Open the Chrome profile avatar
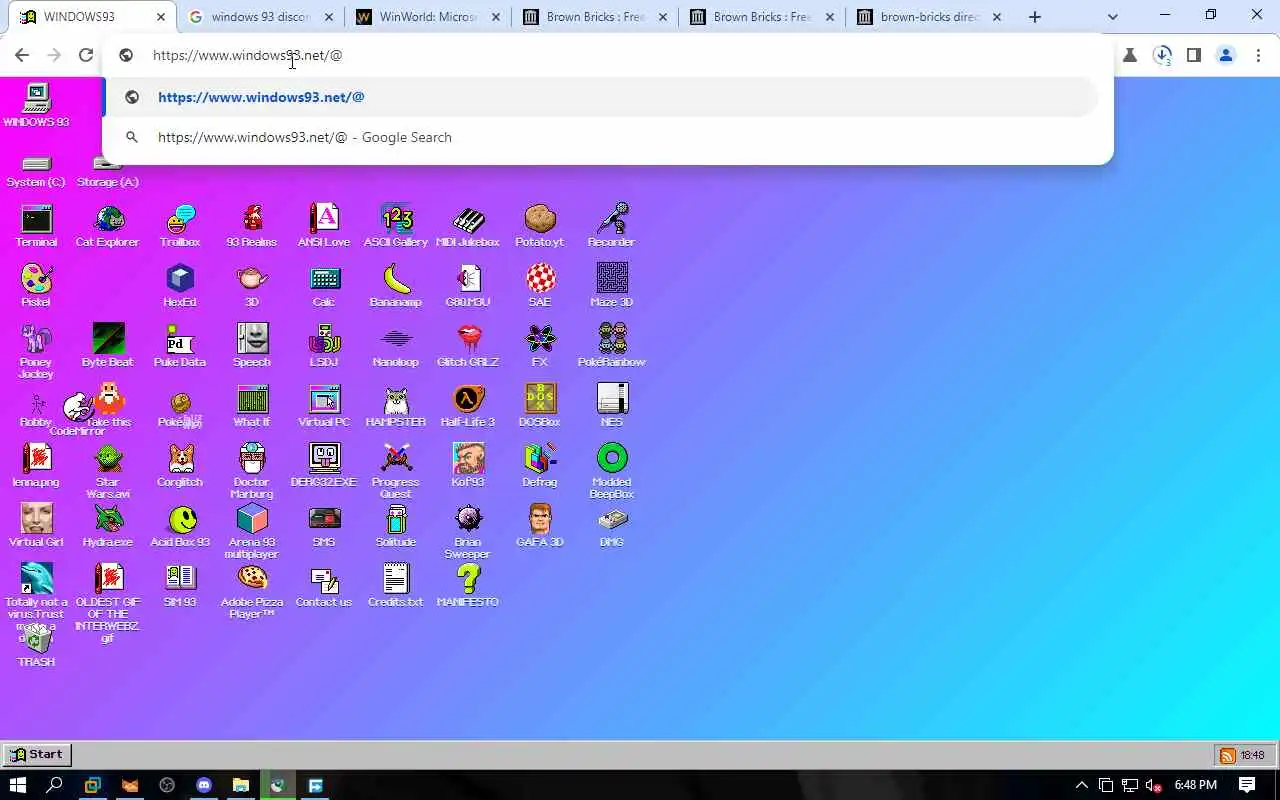This screenshot has height=800, width=1280. [1226, 56]
